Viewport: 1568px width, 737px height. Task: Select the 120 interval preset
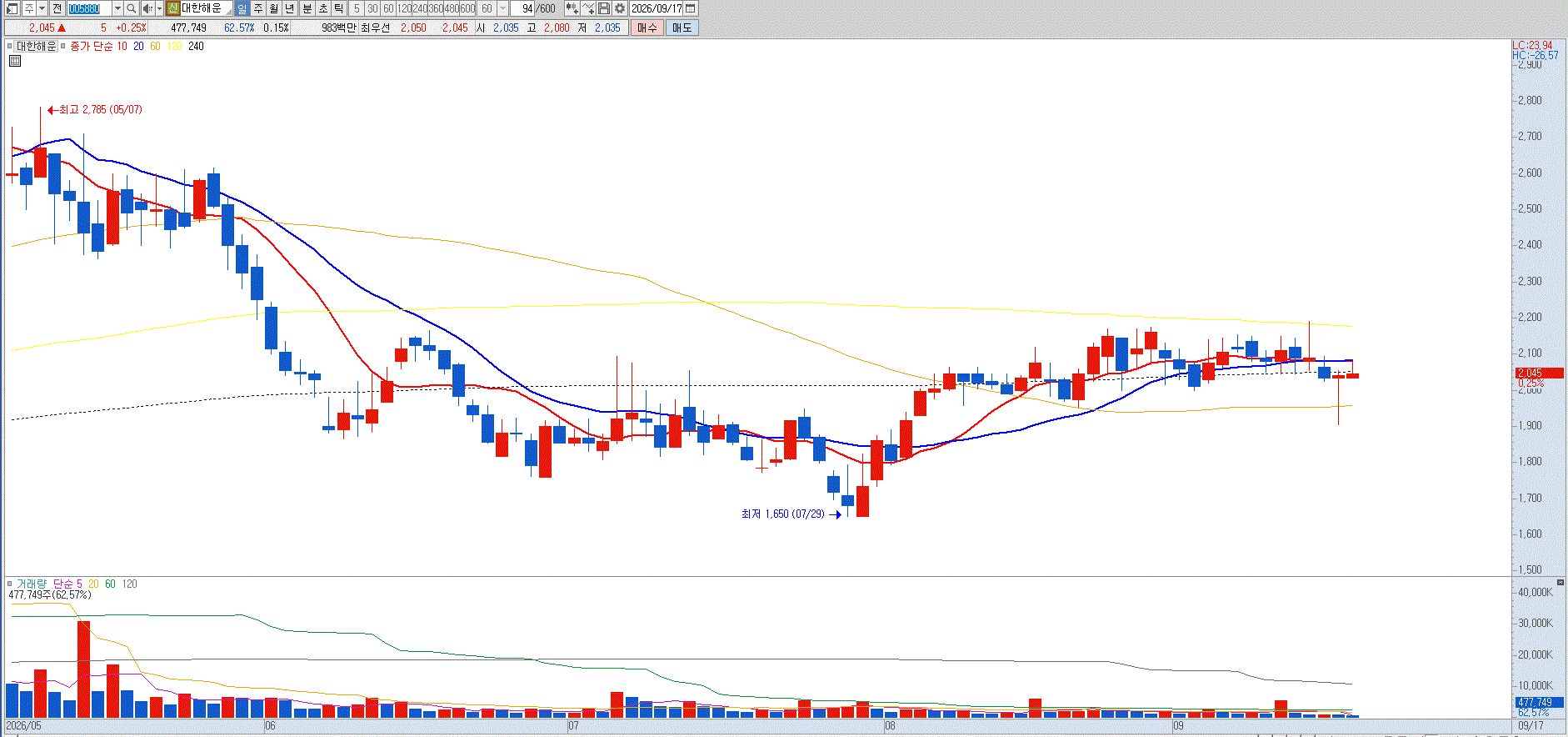[404, 8]
